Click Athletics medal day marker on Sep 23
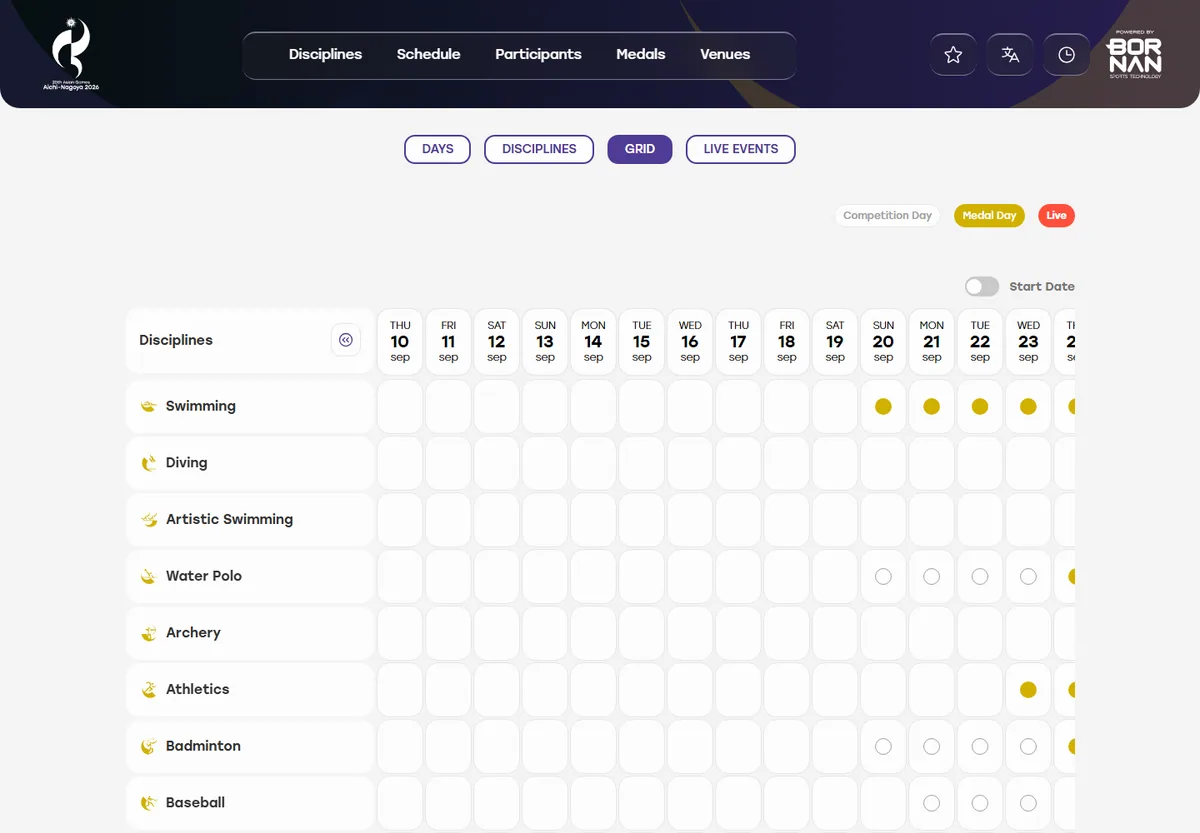Image resolution: width=1200 pixels, height=833 pixels. (x=1029, y=690)
